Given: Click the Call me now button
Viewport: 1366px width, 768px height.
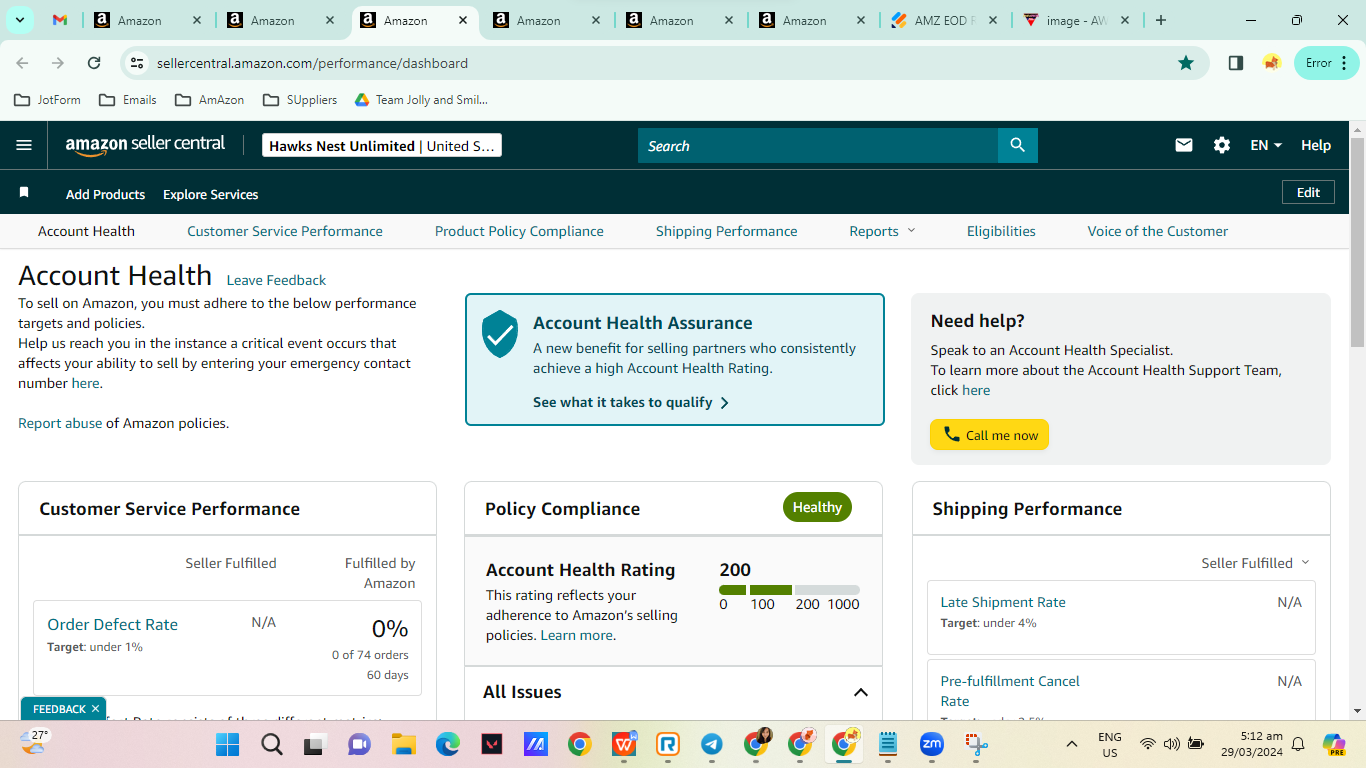Looking at the screenshot, I should (x=990, y=435).
